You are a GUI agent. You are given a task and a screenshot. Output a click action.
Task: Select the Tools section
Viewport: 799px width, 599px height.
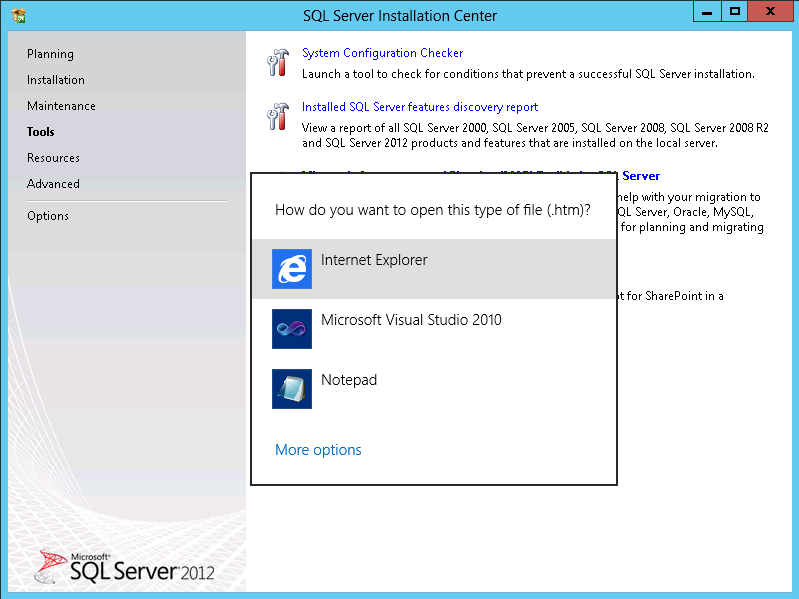(41, 132)
